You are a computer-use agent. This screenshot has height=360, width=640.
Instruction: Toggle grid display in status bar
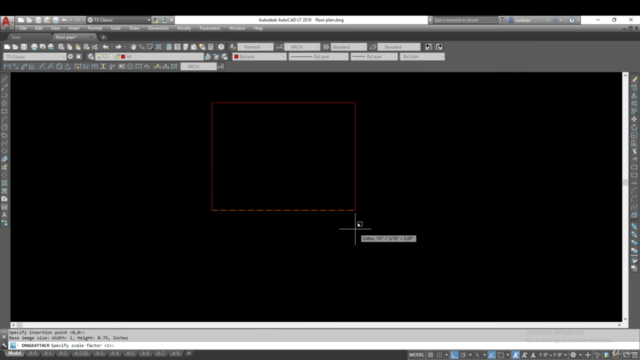point(431,355)
